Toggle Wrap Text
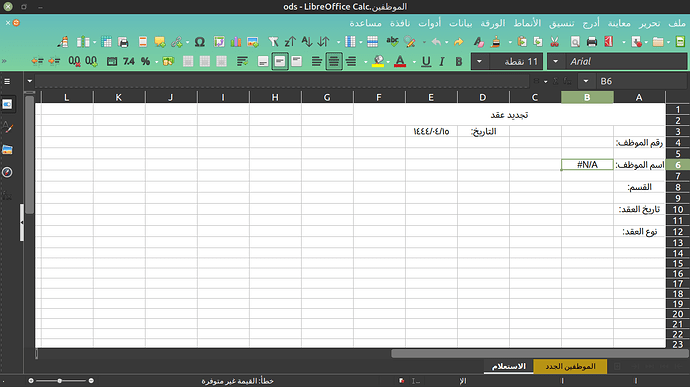This screenshot has height=387, width=690. [x=242, y=61]
